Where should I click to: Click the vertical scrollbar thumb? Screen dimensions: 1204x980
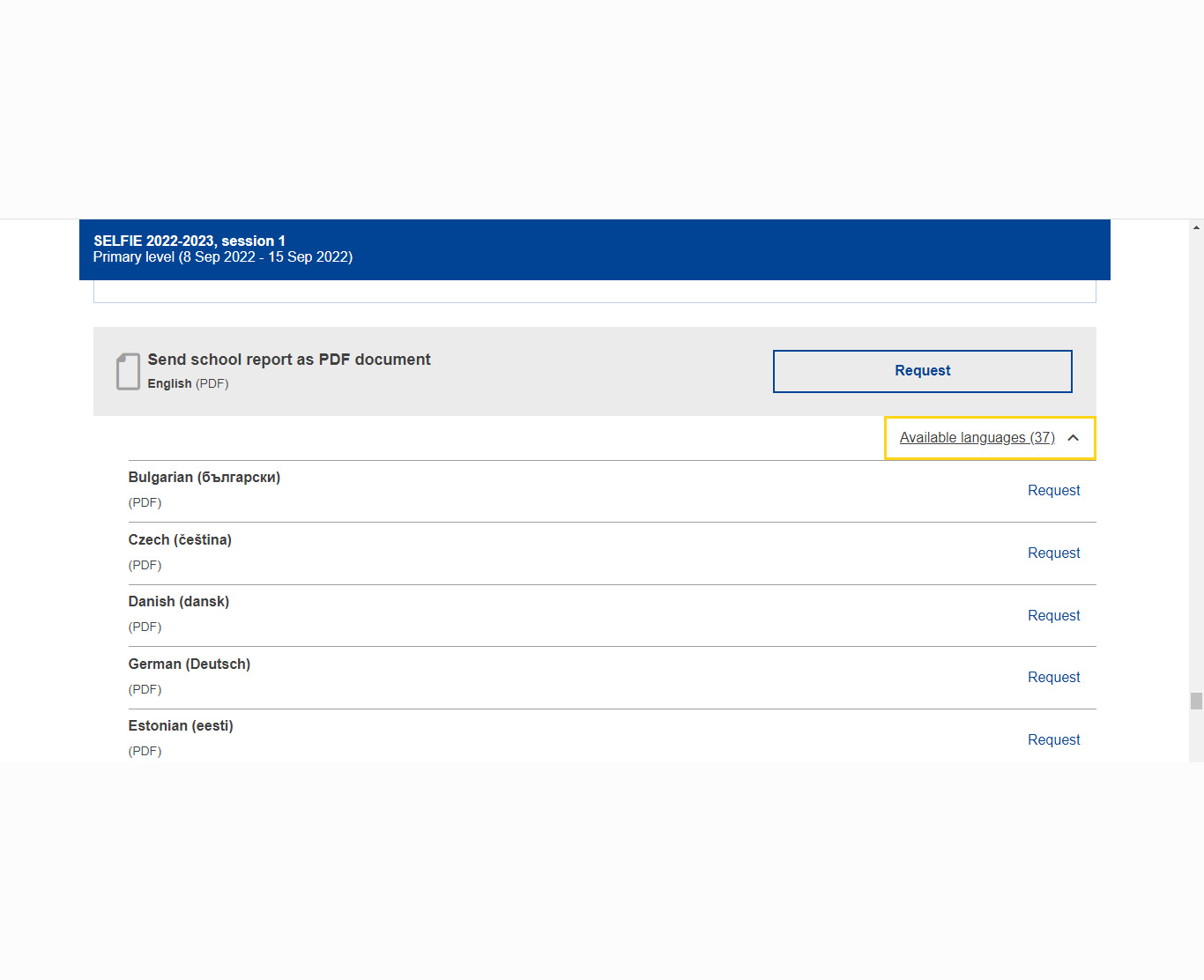click(x=1196, y=701)
